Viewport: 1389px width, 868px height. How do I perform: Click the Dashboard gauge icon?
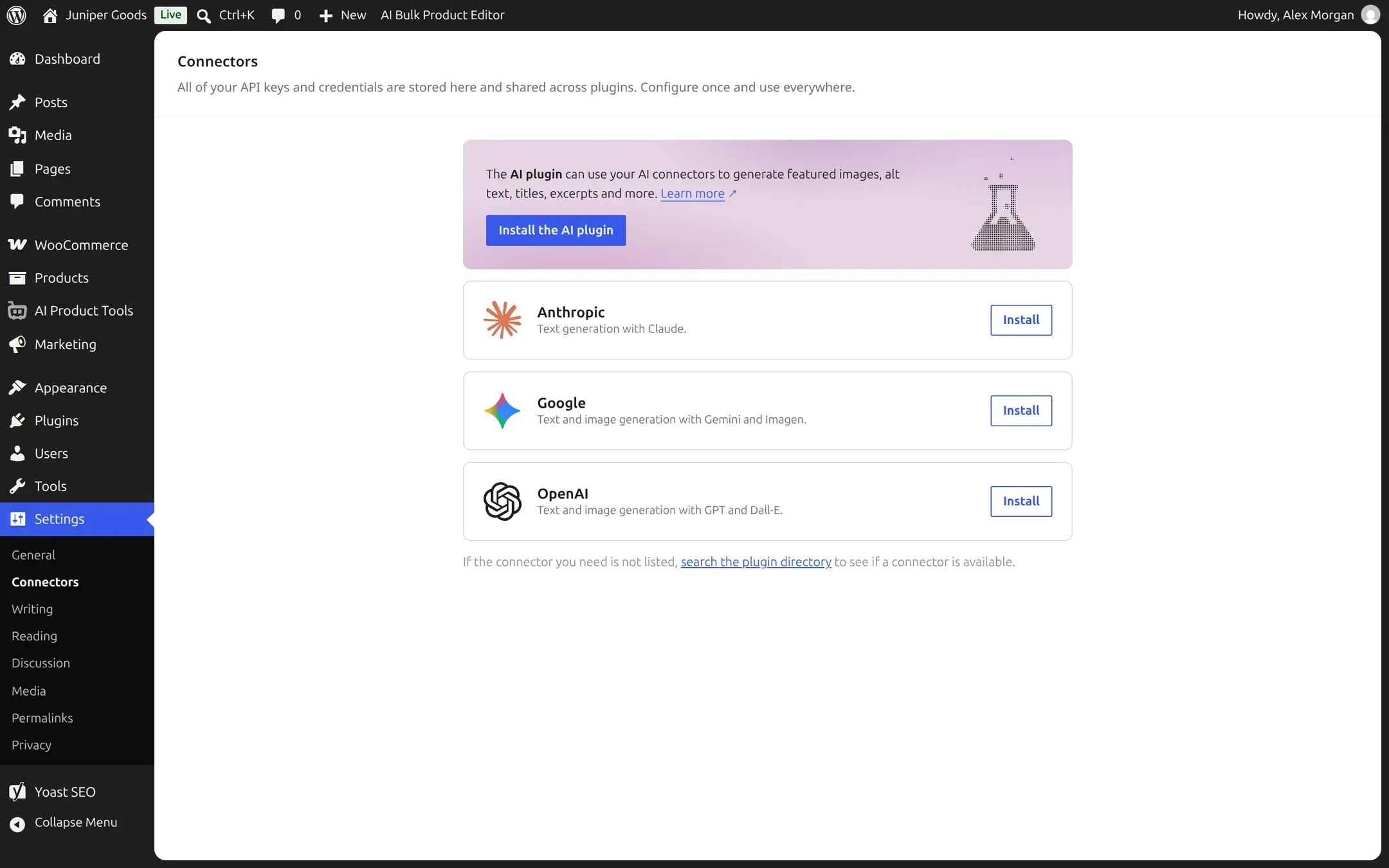point(17,59)
